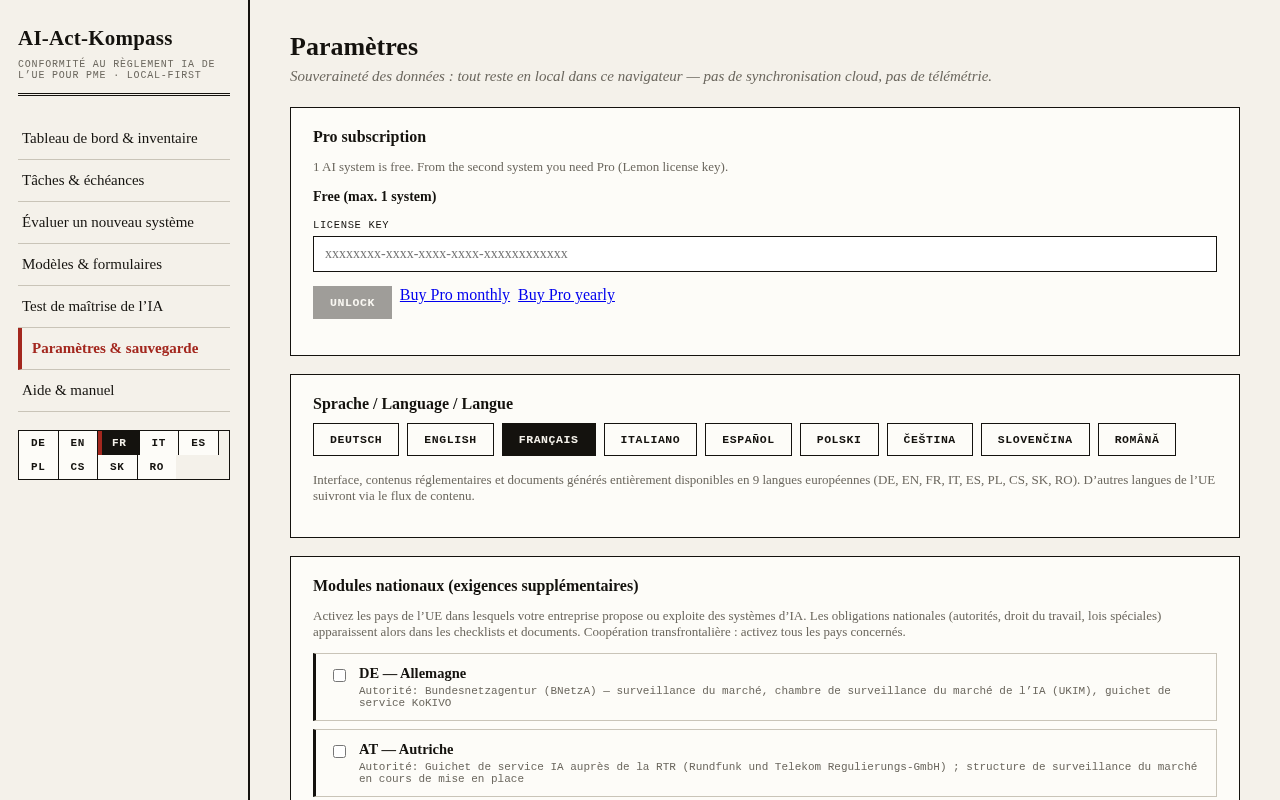Click the License key input field
The height and width of the screenshot is (800, 1280).
coord(765,254)
